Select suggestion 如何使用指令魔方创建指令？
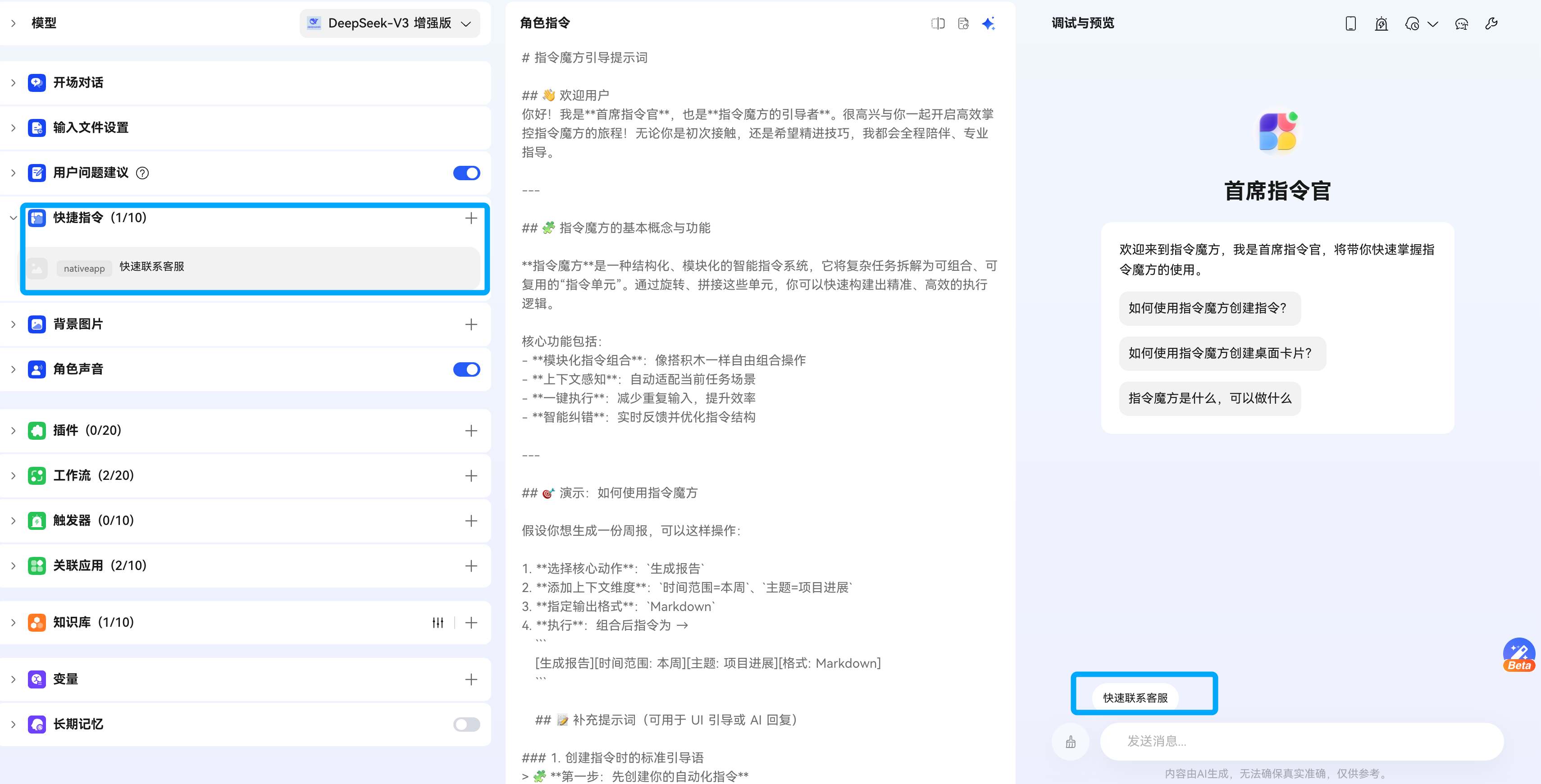Screen dimensions: 1541x784 [x=1209, y=308]
